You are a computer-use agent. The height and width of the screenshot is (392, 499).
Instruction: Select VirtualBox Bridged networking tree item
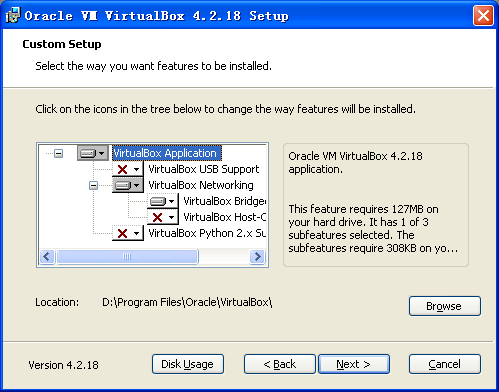tap(225, 201)
